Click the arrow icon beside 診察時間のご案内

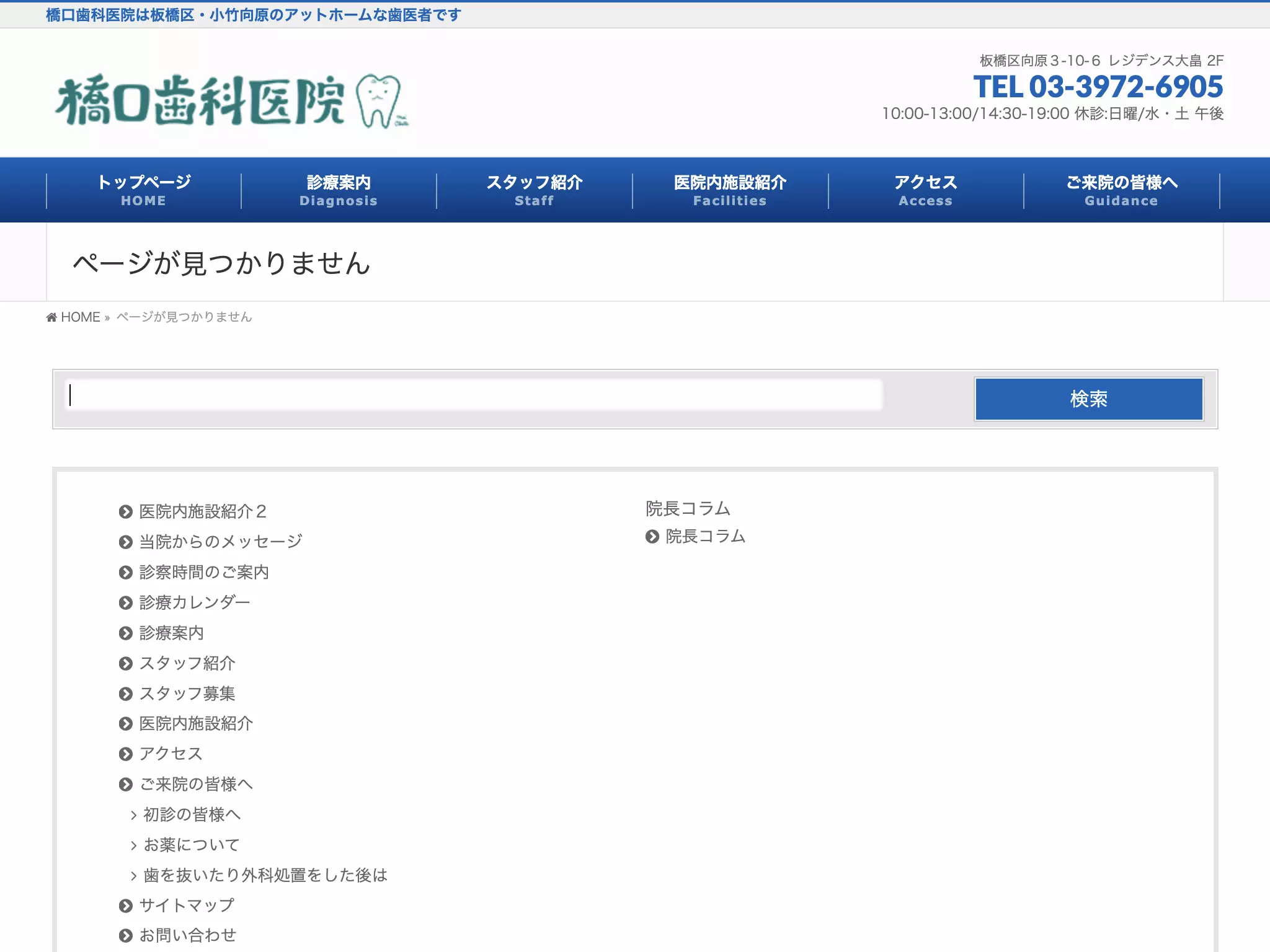pyautogui.click(x=126, y=573)
